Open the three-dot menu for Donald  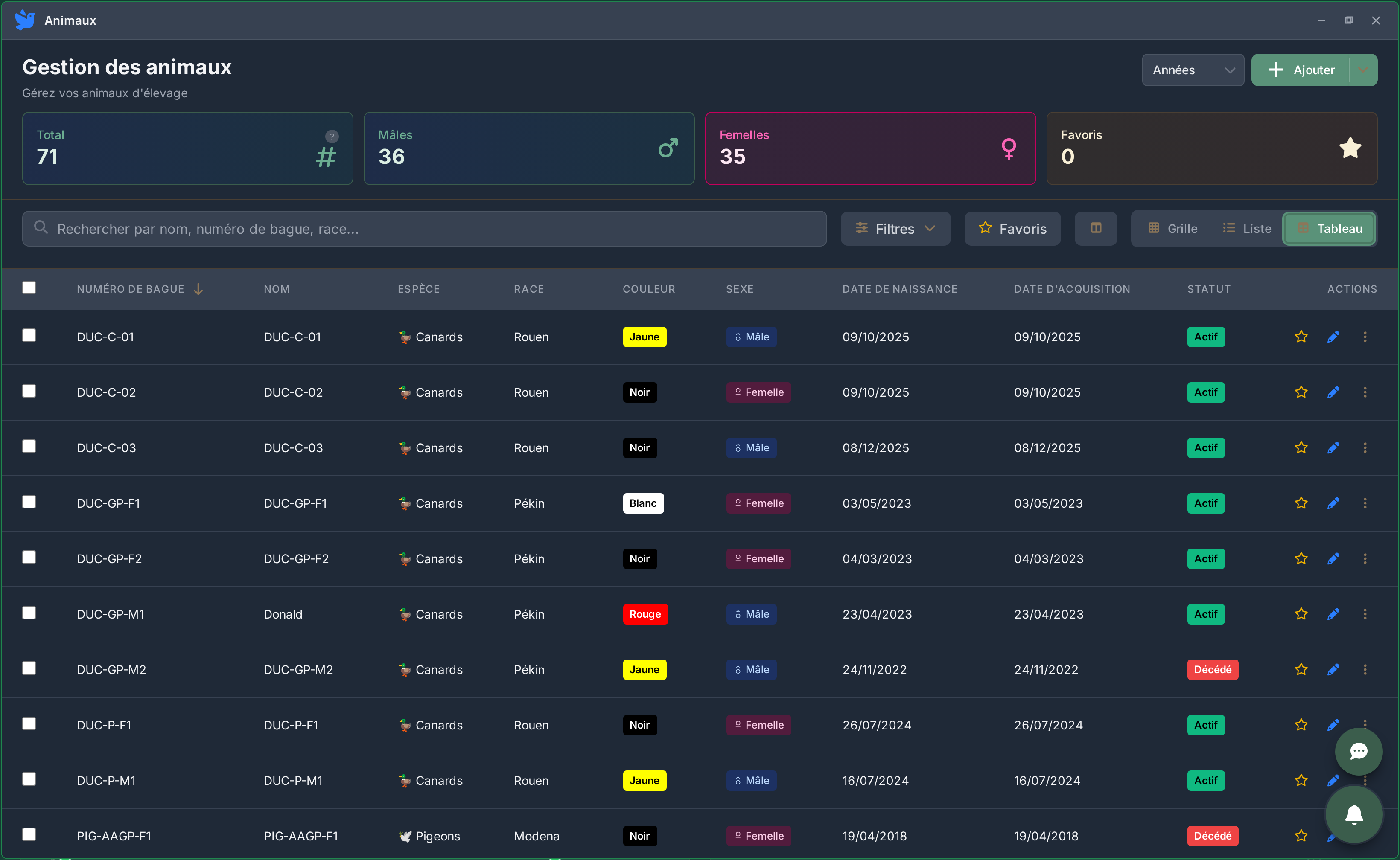pyautogui.click(x=1365, y=614)
